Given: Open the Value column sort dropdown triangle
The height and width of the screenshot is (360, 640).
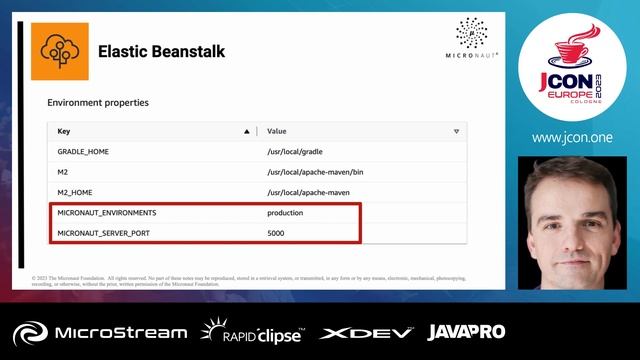Looking at the screenshot, I should tap(456, 131).
